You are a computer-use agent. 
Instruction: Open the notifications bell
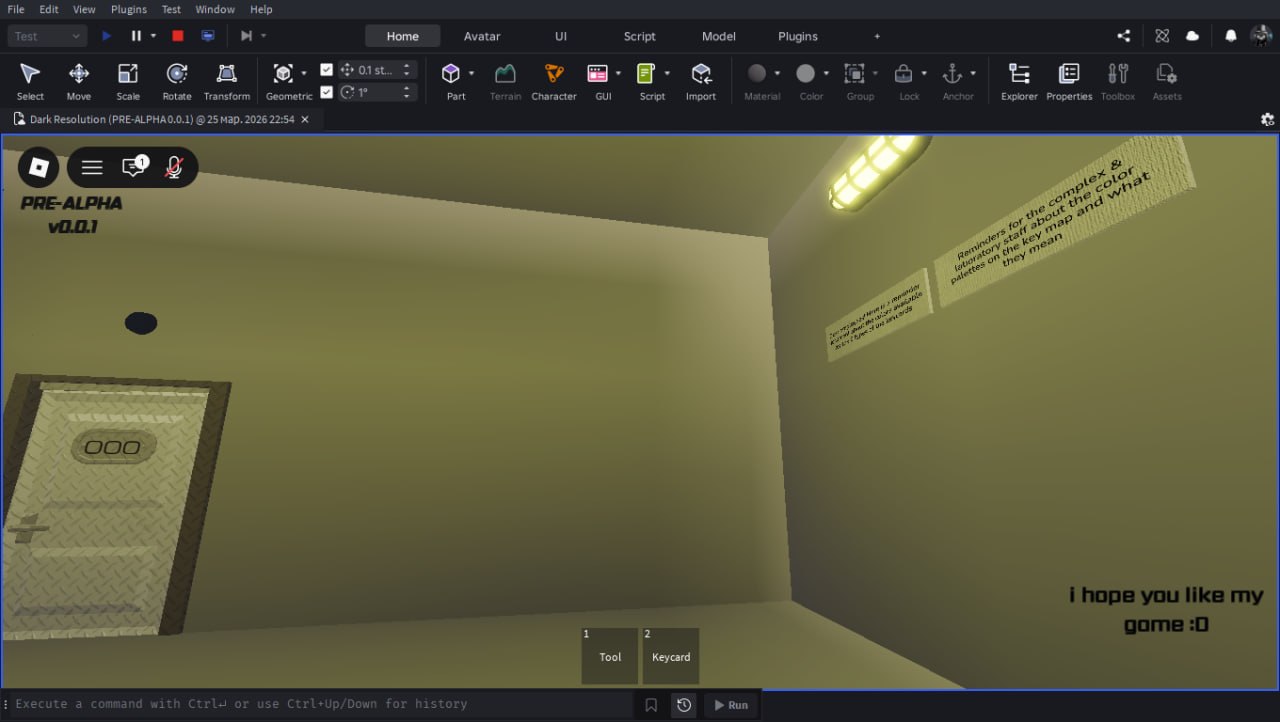click(x=1231, y=36)
